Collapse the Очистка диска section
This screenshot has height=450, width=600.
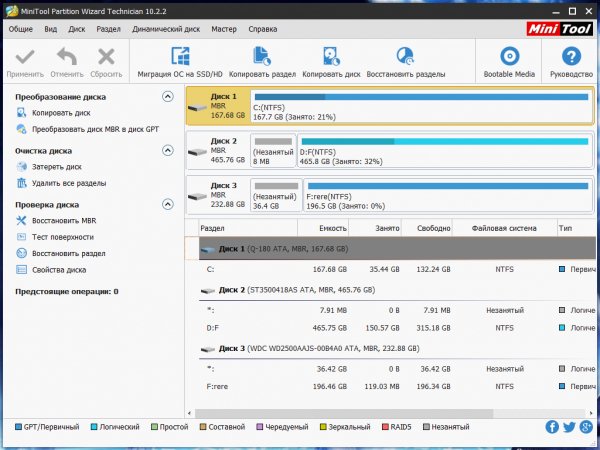168,150
